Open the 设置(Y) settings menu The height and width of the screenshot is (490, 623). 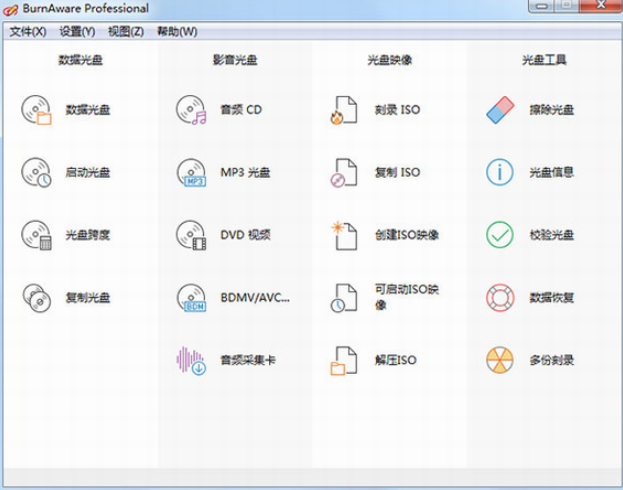tap(77, 31)
